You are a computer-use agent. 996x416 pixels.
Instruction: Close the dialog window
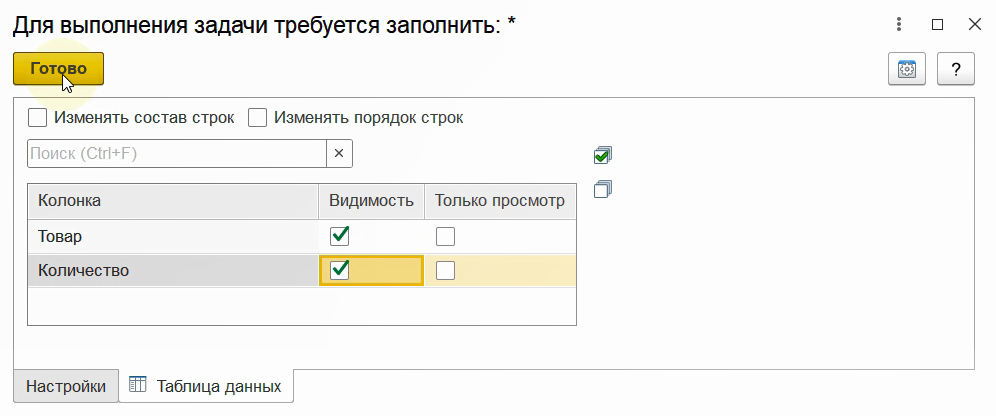974,24
